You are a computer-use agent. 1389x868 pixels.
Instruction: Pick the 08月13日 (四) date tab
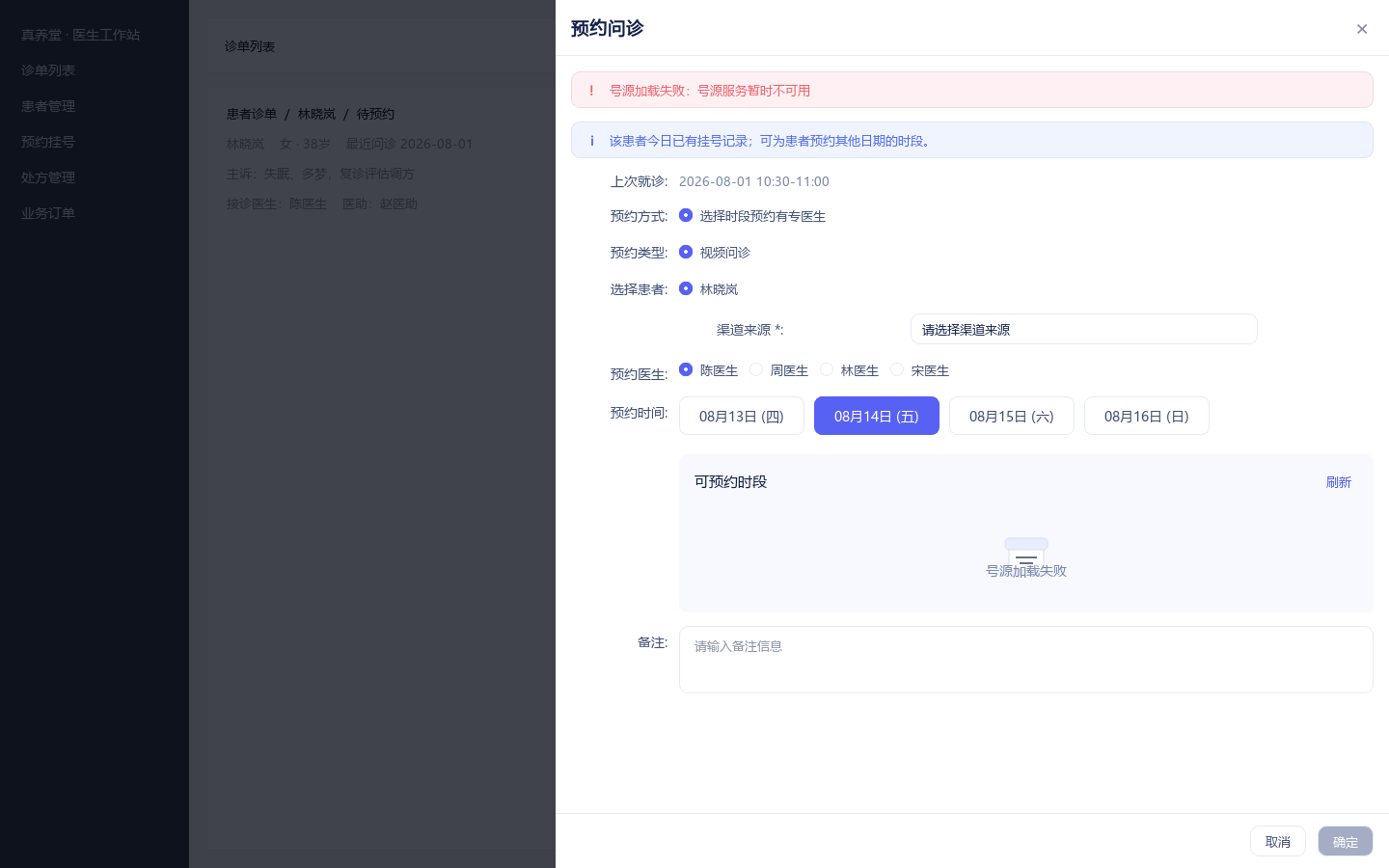(x=742, y=416)
